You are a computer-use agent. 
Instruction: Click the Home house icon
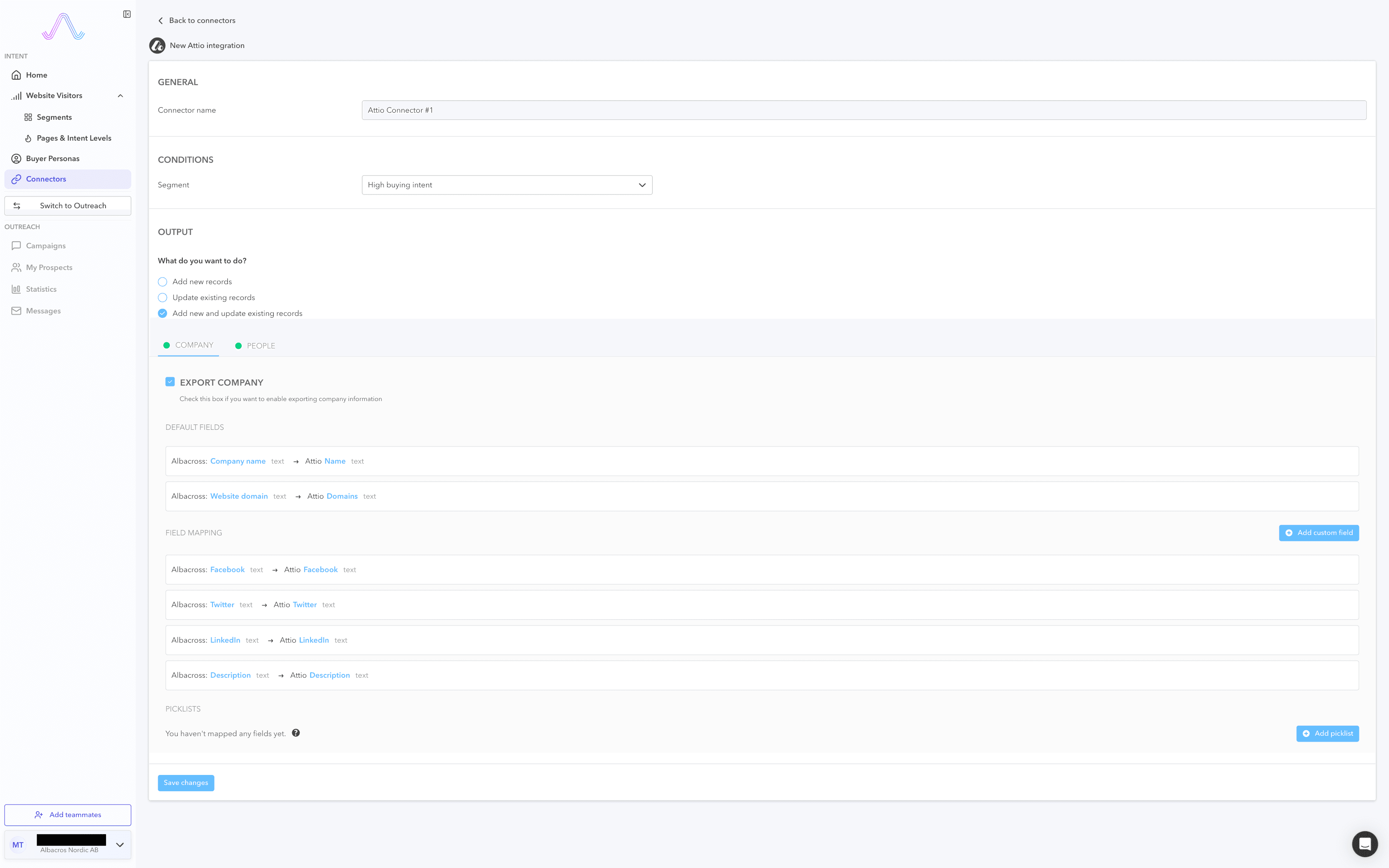pos(16,75)
